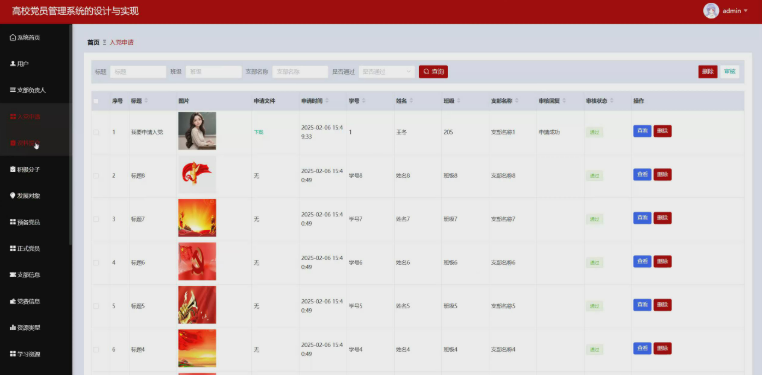
Task: Tick the checkbox for row 标题8
Action: 96,175
